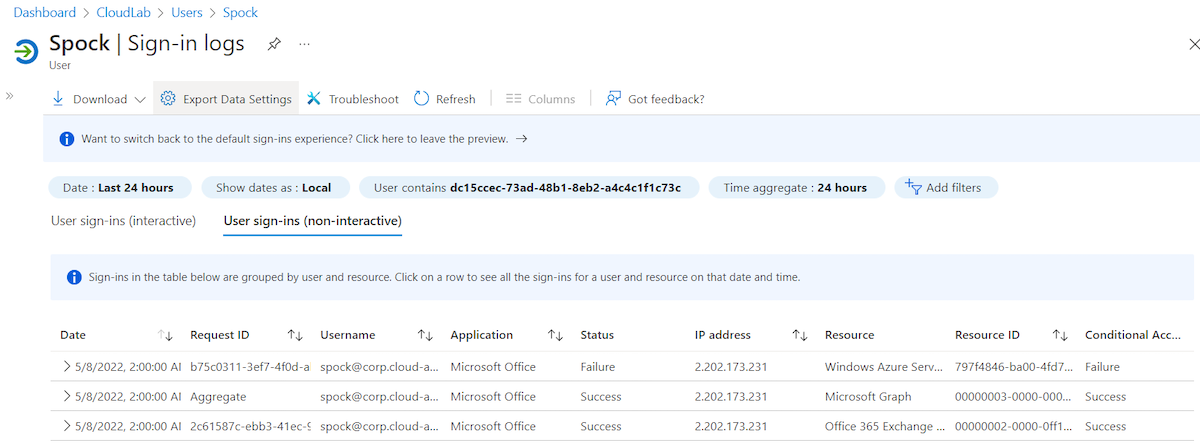
Task: Open Got feedback?
Action: click(655, 99)
